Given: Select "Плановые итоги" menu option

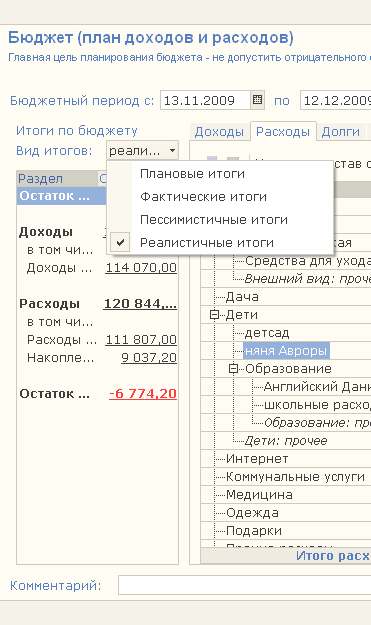Looking at the screenshot, I should tap(192, 174).
